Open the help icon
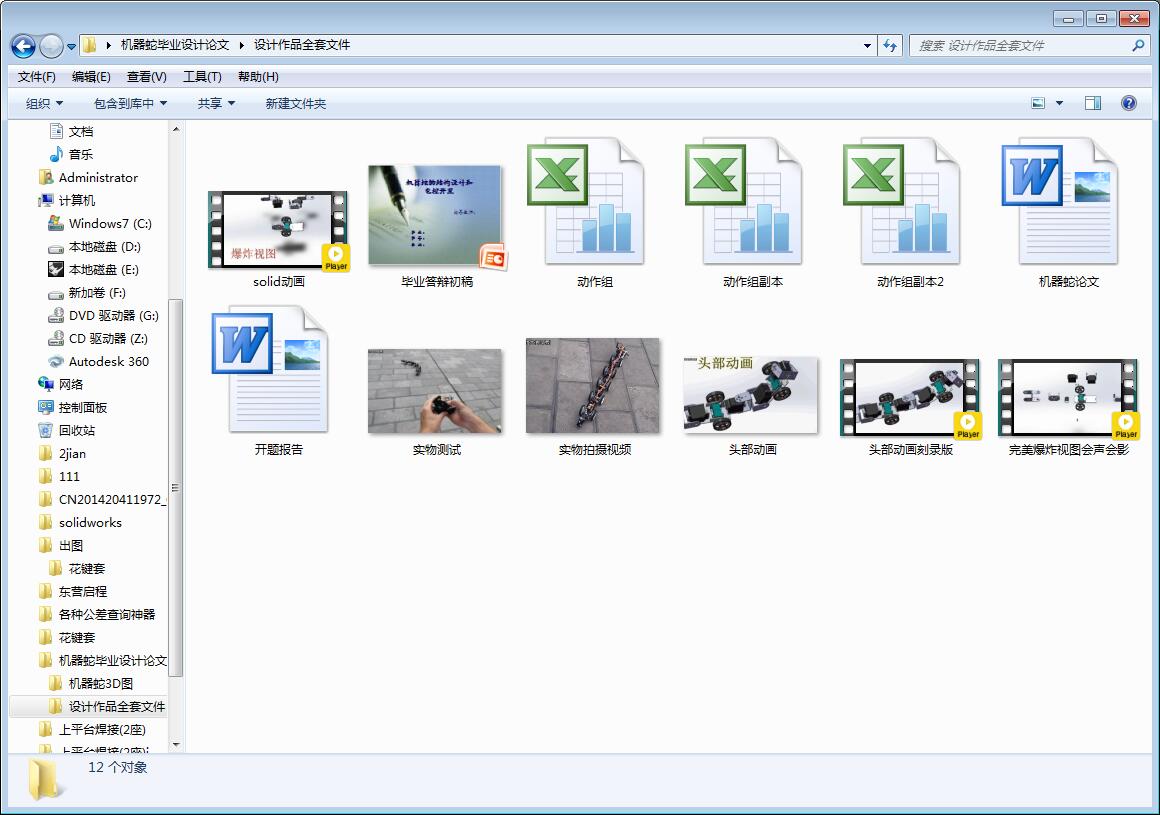 point(1129,104)
